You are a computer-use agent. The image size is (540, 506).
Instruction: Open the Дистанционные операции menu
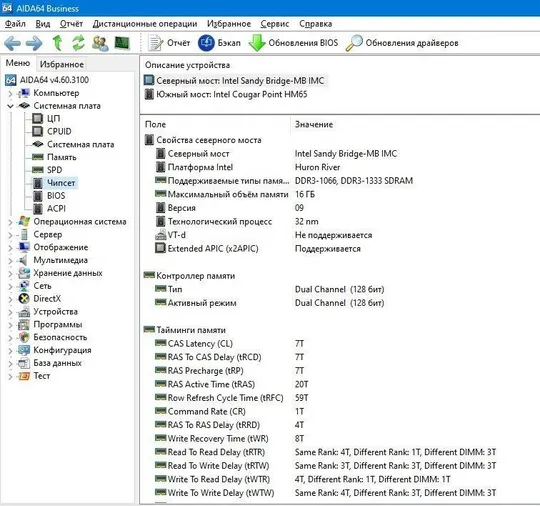tap(145, 24)
